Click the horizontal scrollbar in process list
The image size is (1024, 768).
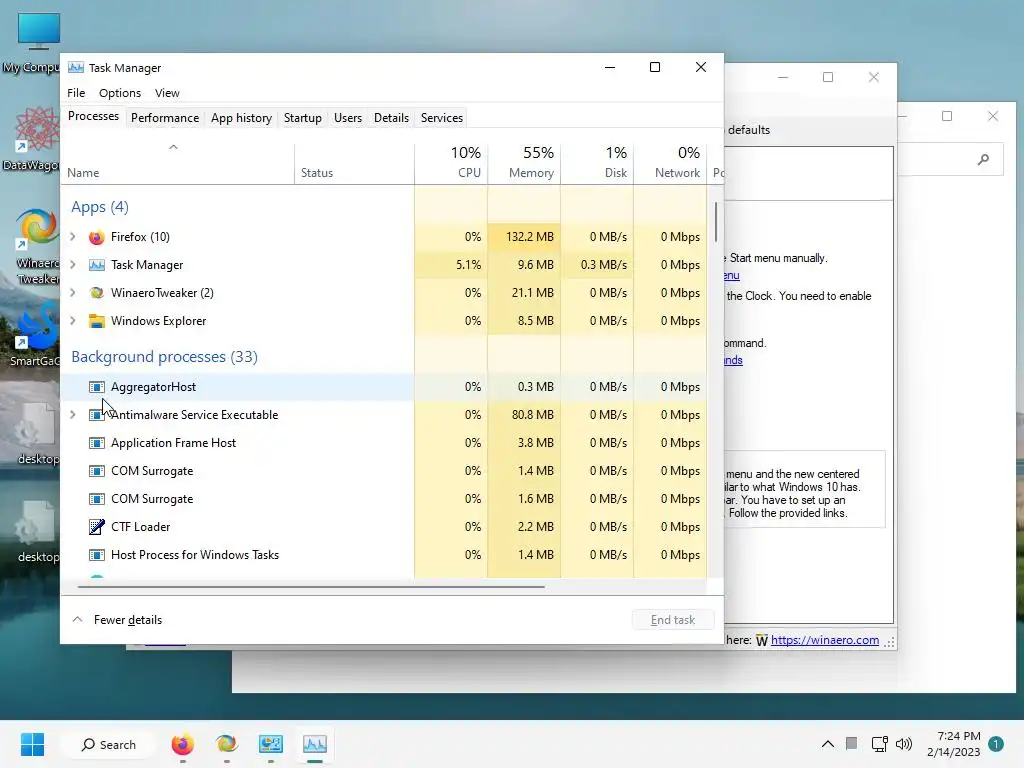(311, 587)
